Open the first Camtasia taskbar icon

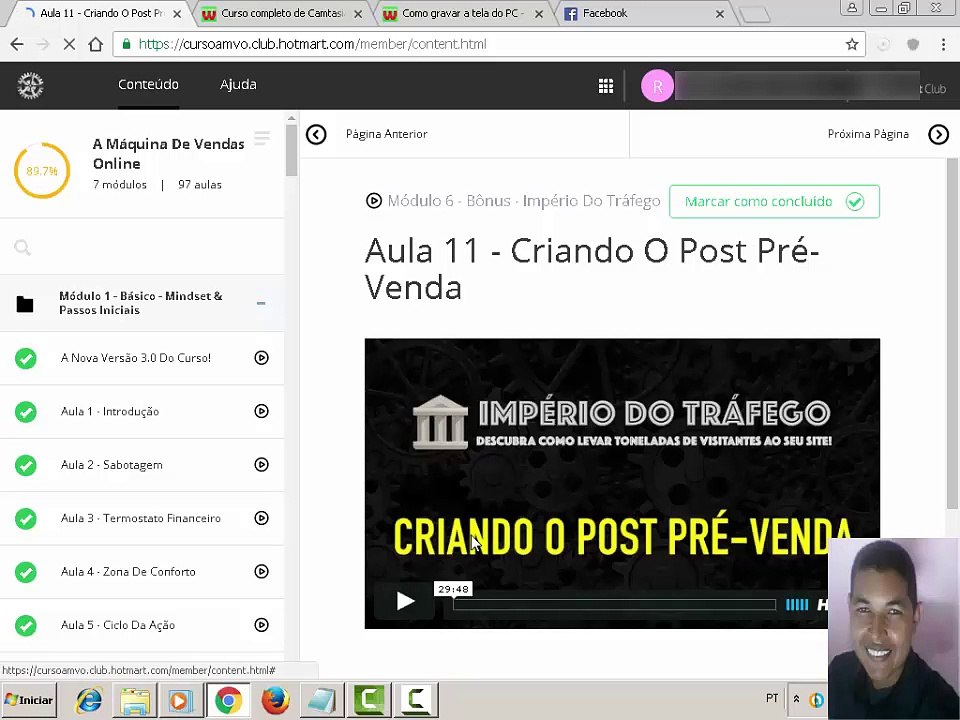click(369, 700)
